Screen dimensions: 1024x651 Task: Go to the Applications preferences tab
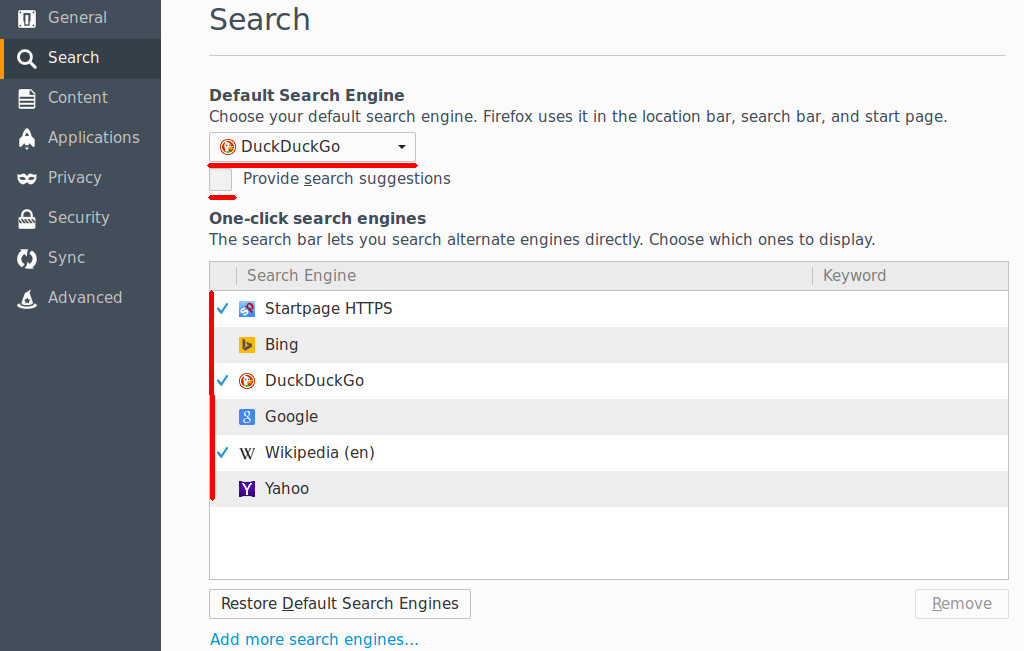coord(80,138)
